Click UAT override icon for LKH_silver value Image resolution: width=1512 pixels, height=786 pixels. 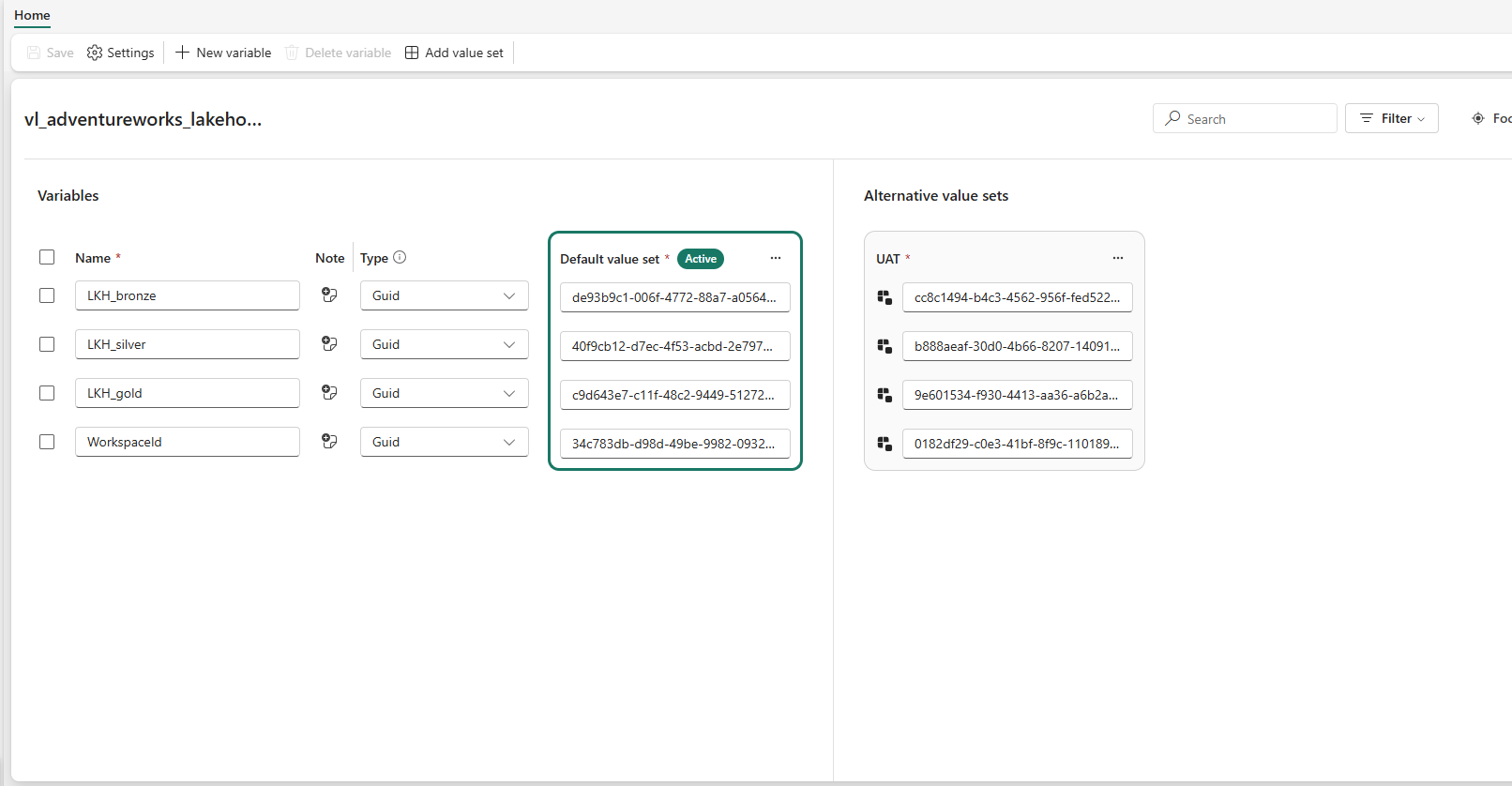tap(885, 346)
